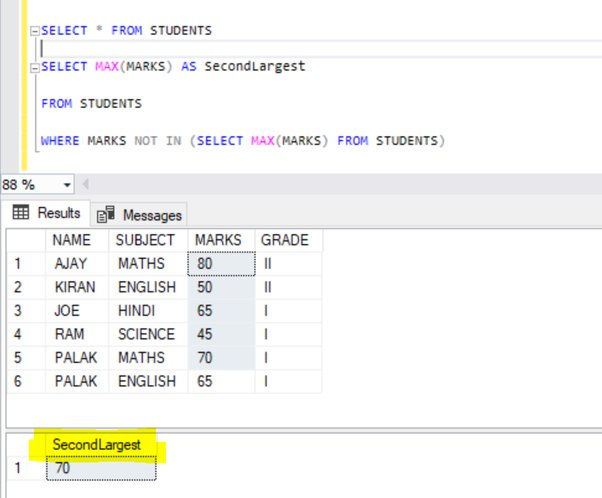Select the MARKS column header
Image resolution: width=602 pixels, height=498 pixels.
(x=221, y=240)
